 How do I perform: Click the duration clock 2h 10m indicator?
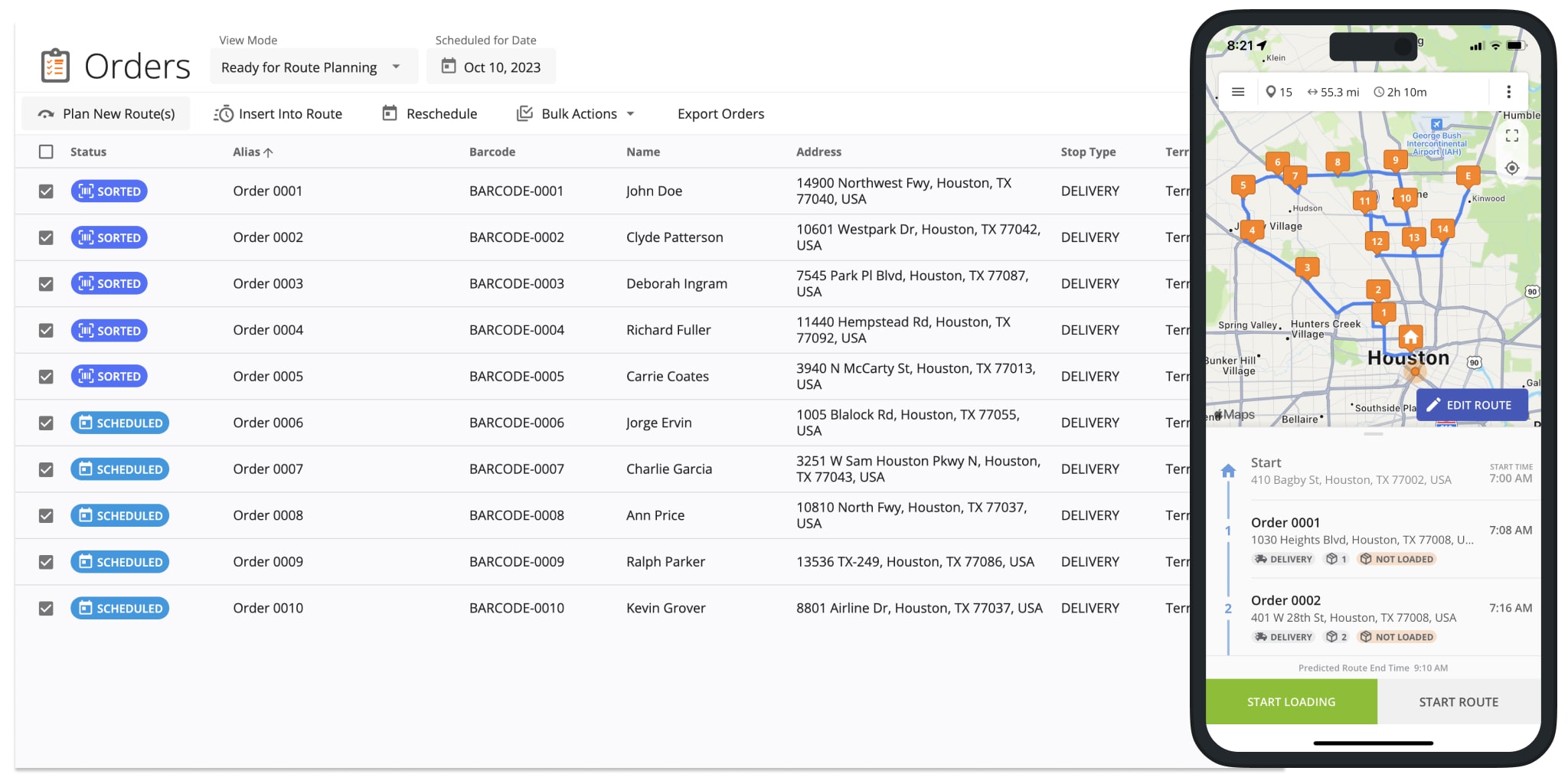point(1400,92)
